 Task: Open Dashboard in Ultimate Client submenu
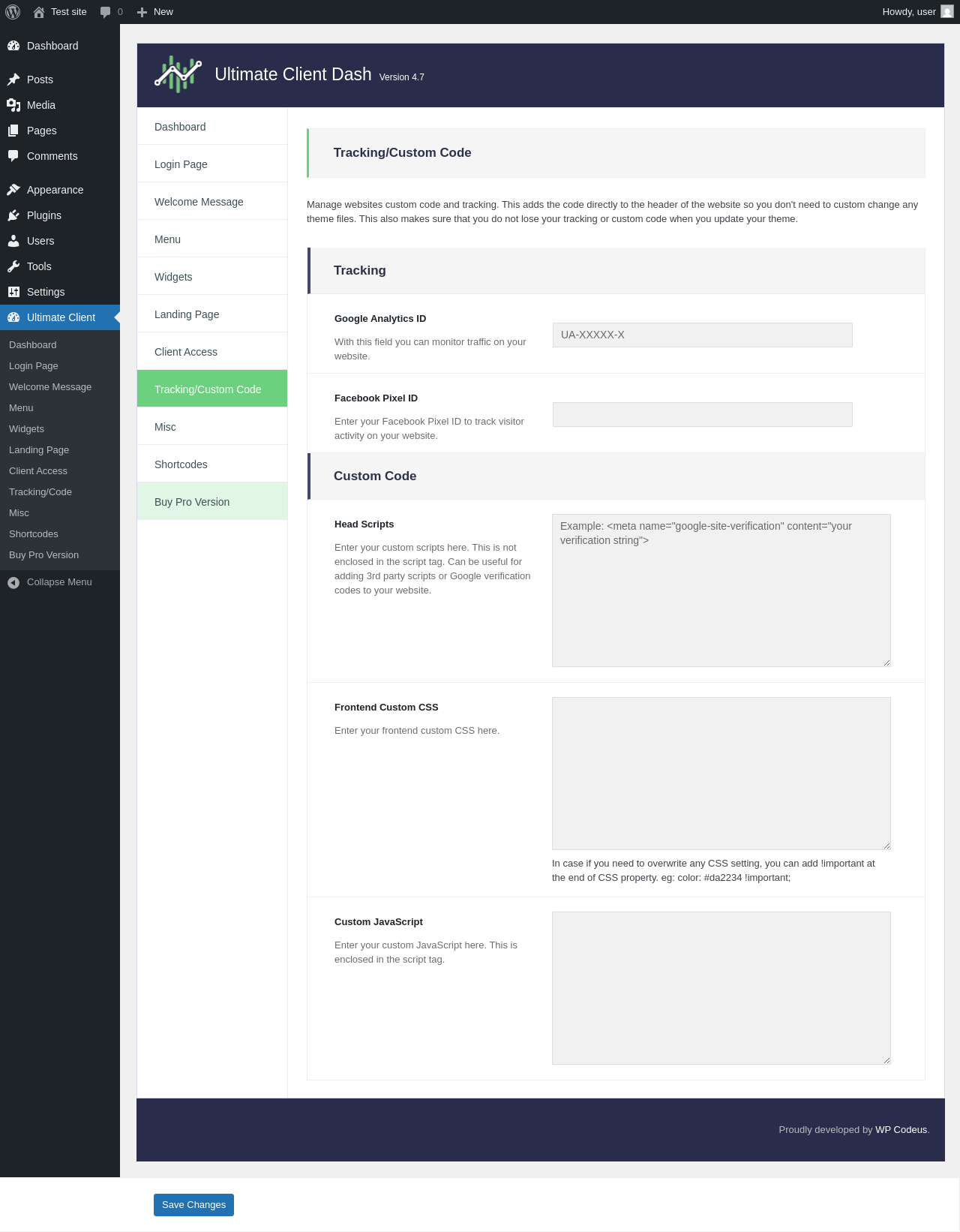[60, 345]
